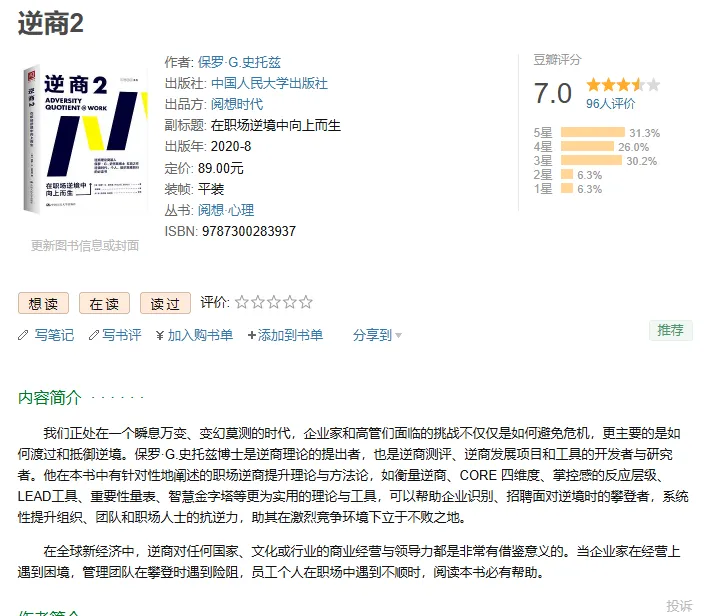
Task: Mark book as 读过
Action: point(165,303)
